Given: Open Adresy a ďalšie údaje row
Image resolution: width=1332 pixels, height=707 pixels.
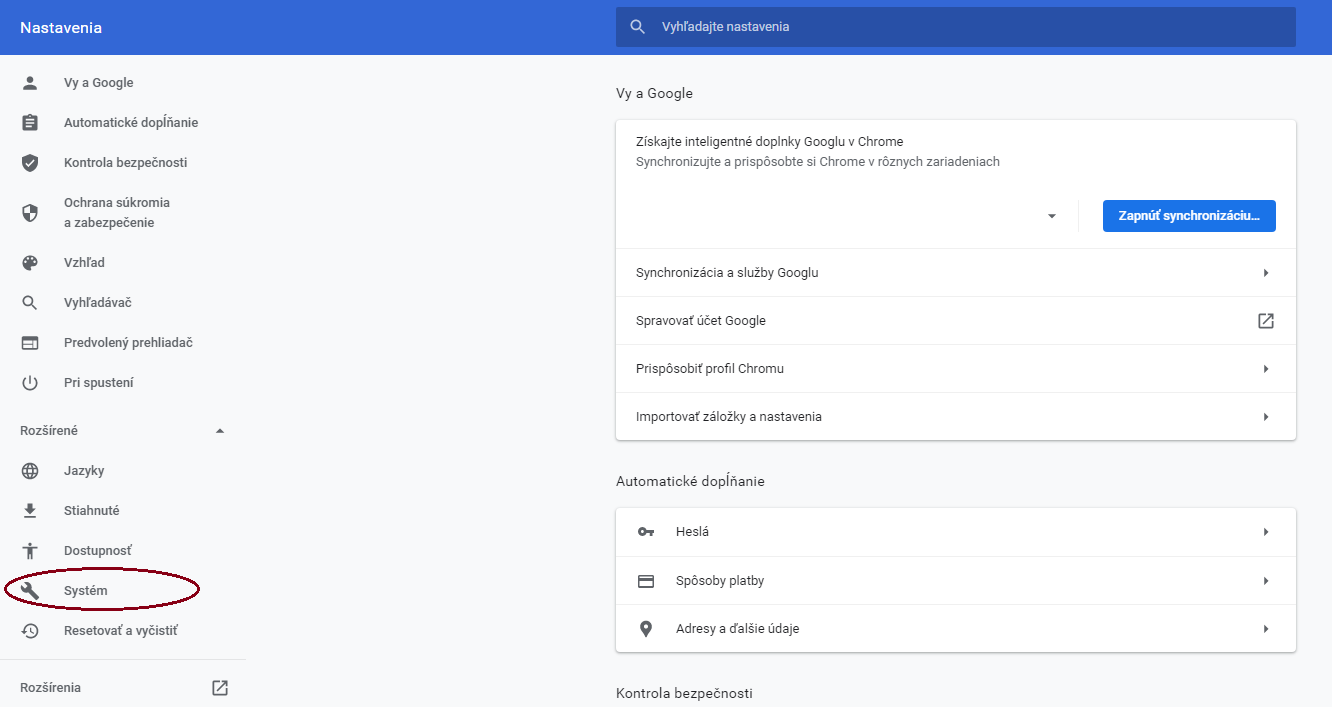Looking at the screenshot, I should [x=956, y=629].
